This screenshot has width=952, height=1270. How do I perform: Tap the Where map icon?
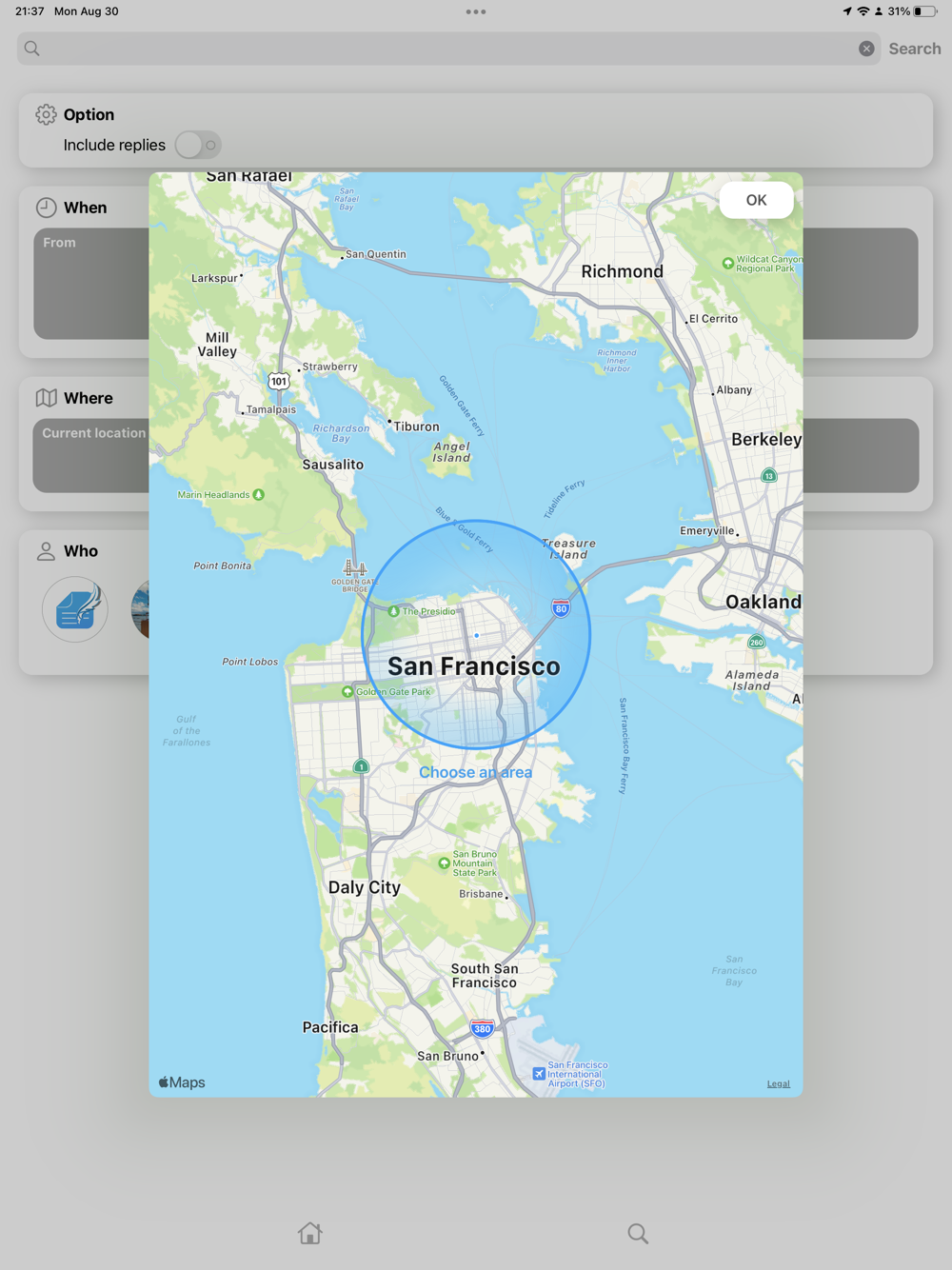pyautogui.click(x=46, y=398)
